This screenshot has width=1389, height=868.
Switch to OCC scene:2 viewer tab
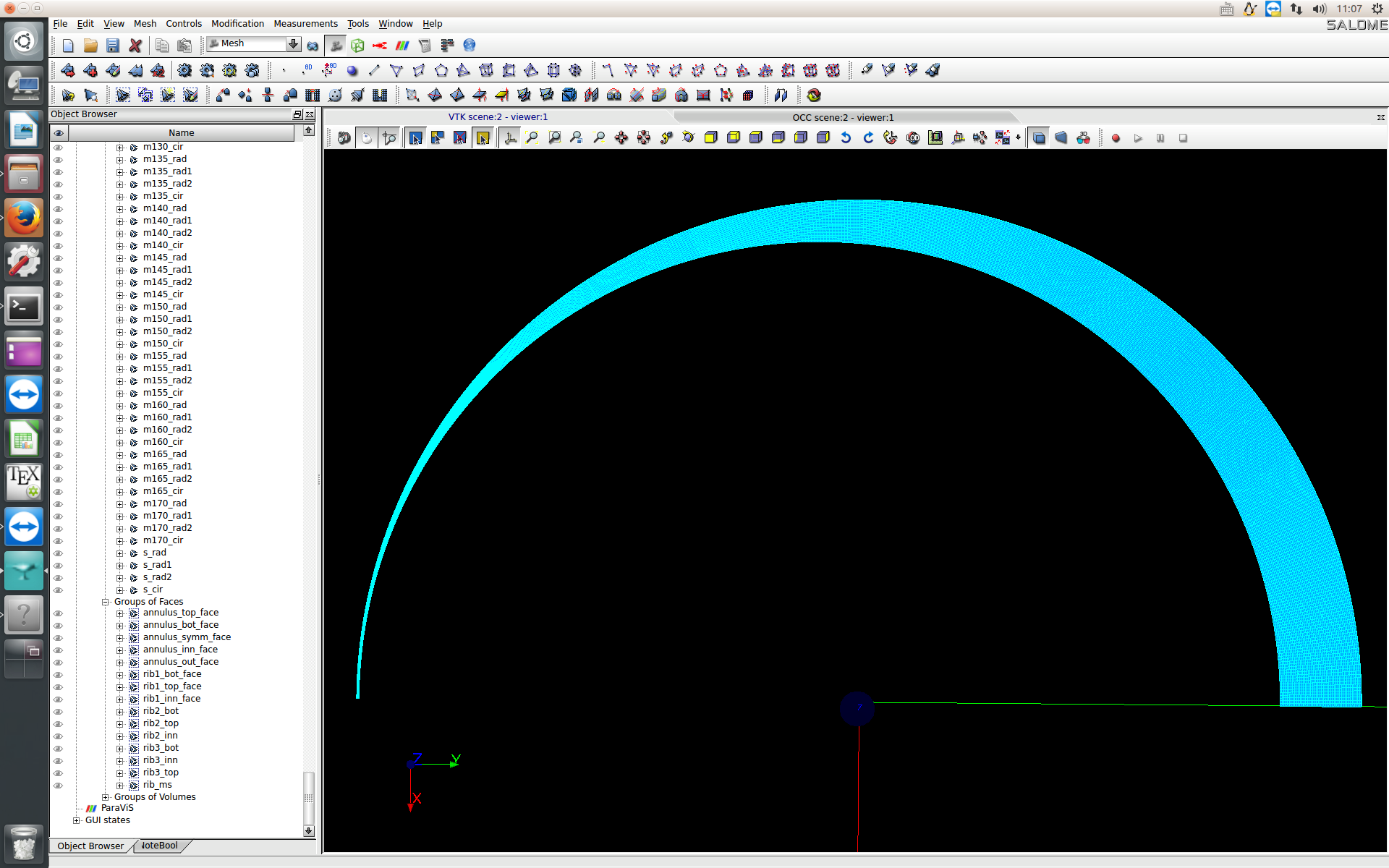[843, 117]
